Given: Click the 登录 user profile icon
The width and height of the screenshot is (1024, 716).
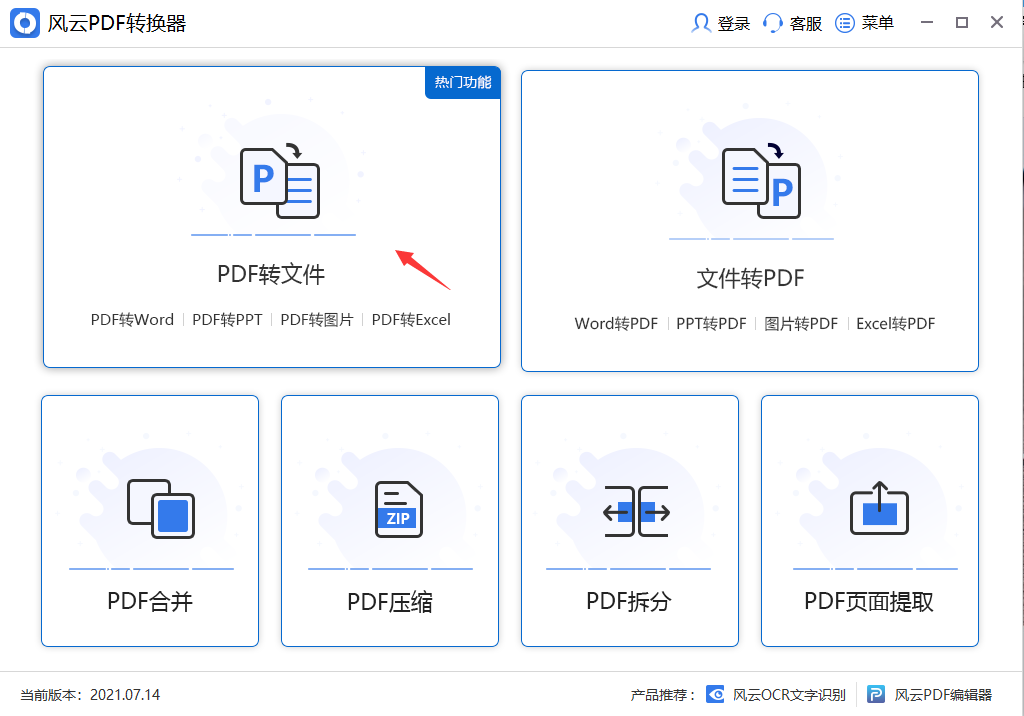Looking at the screenshot, I should [x=701, y=23].
